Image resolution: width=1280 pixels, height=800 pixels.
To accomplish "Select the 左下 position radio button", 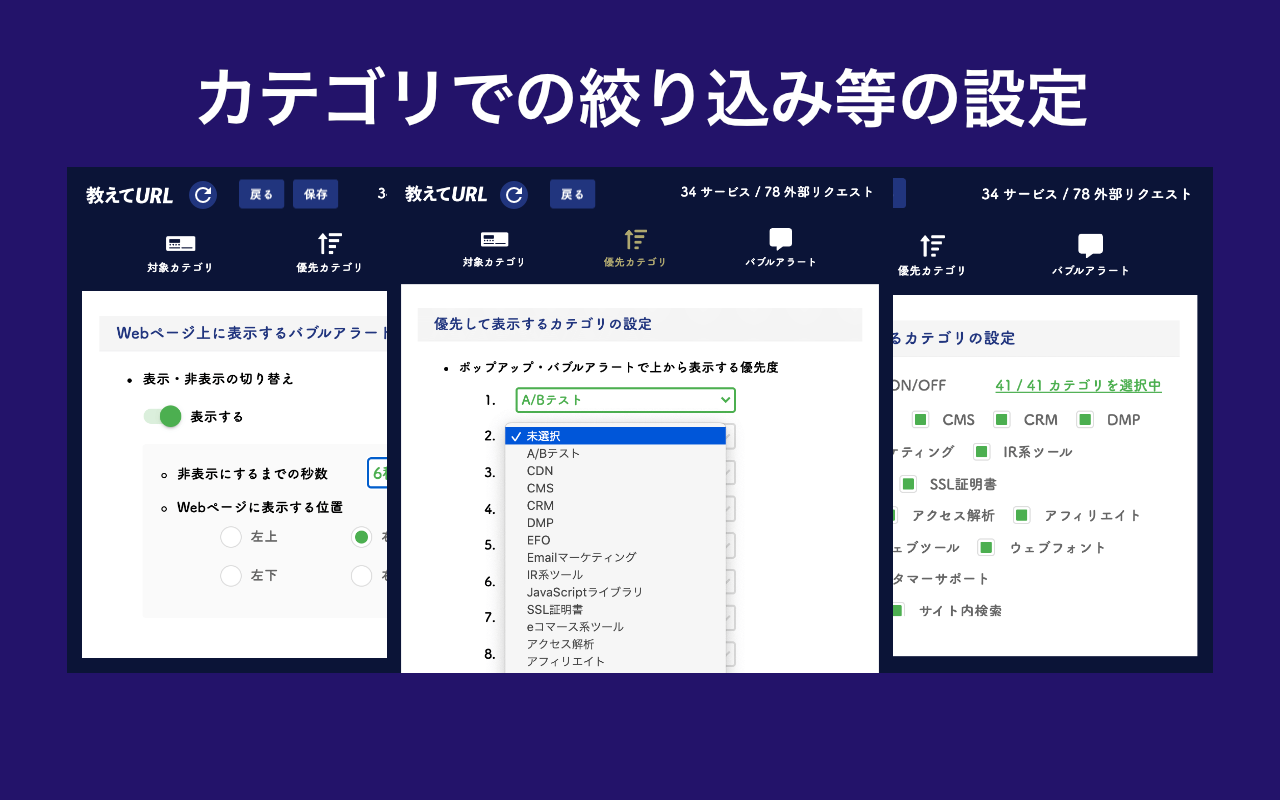I will (231, 575).
